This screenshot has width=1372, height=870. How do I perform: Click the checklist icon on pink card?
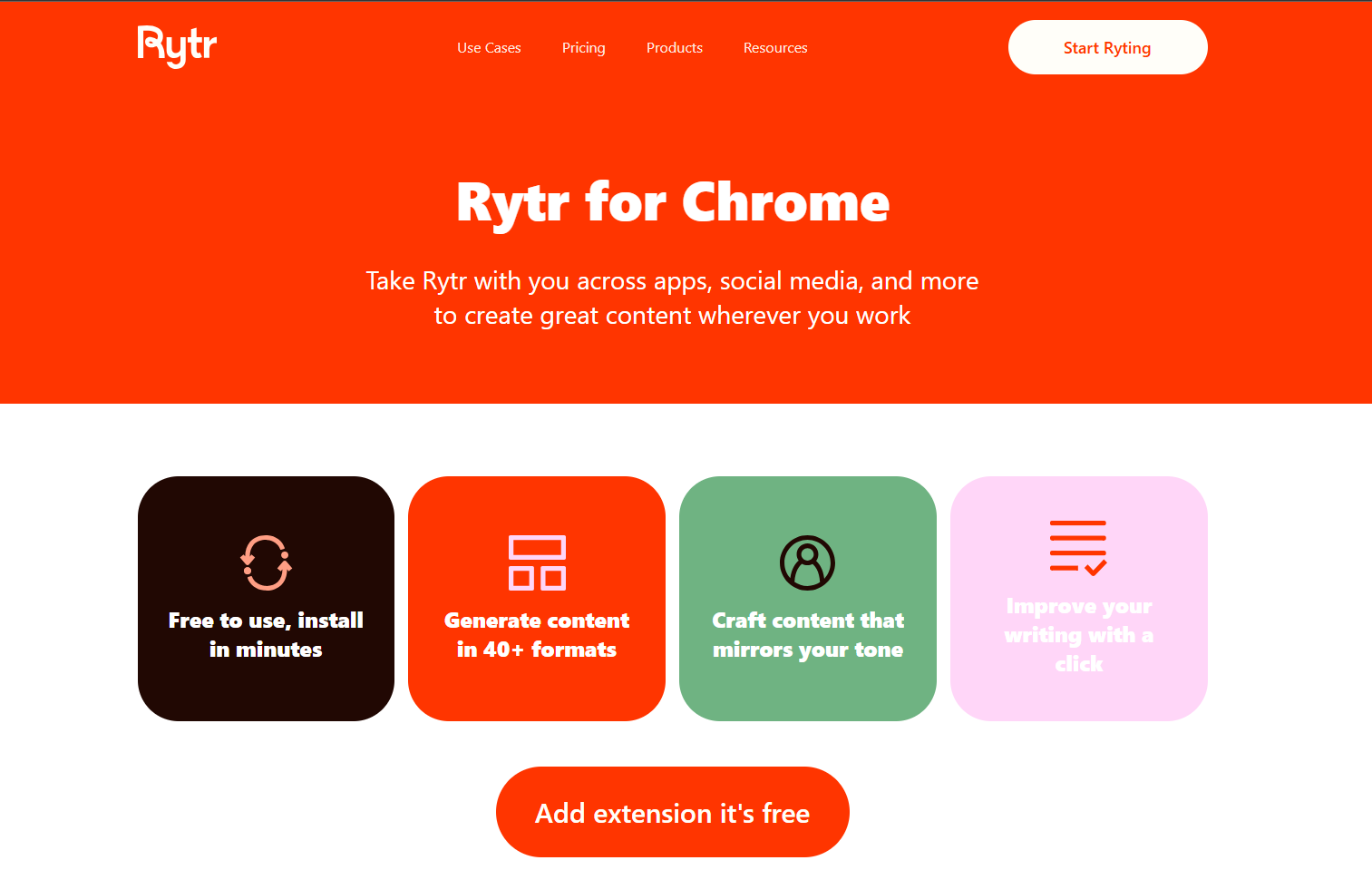[x=1077, y=545]
